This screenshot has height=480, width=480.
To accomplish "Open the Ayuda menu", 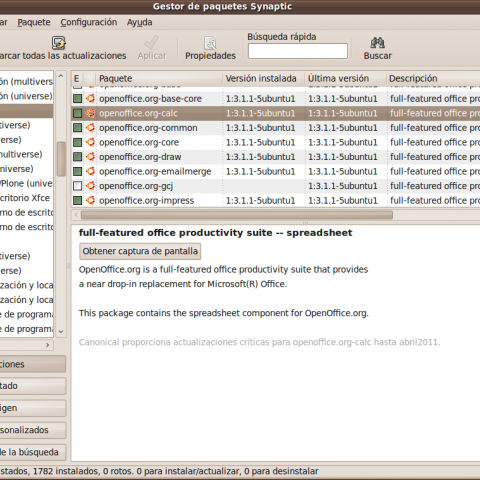I will click(x=139, y=22).
